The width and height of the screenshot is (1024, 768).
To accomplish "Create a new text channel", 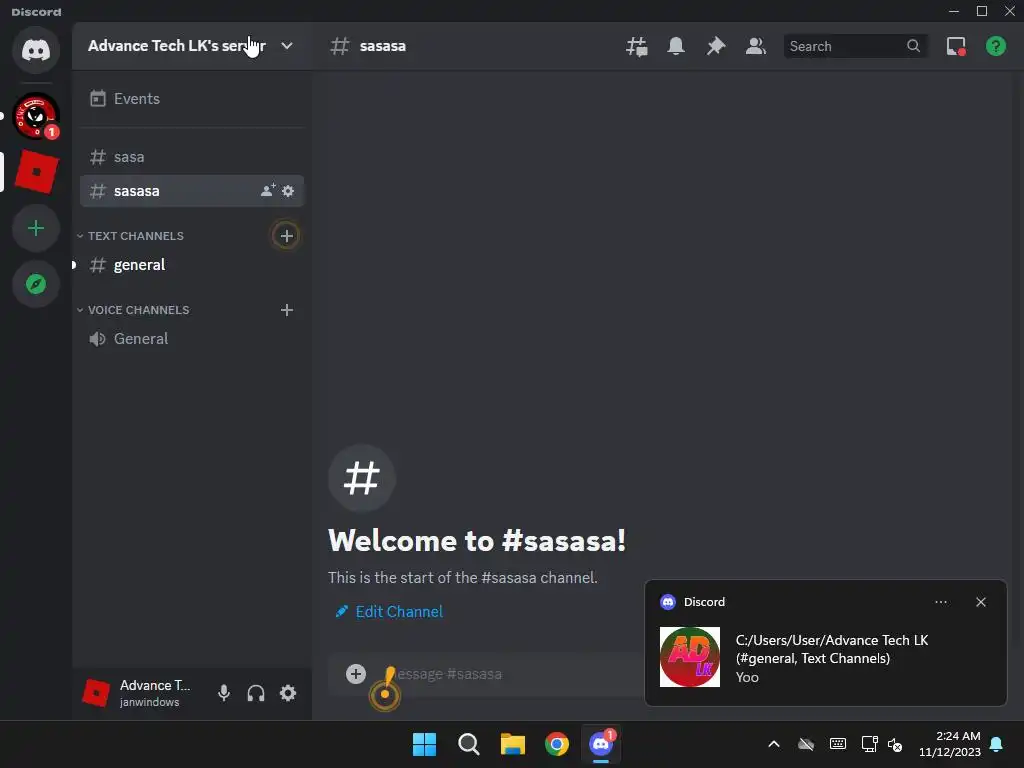I will click(x=287, y=236).
